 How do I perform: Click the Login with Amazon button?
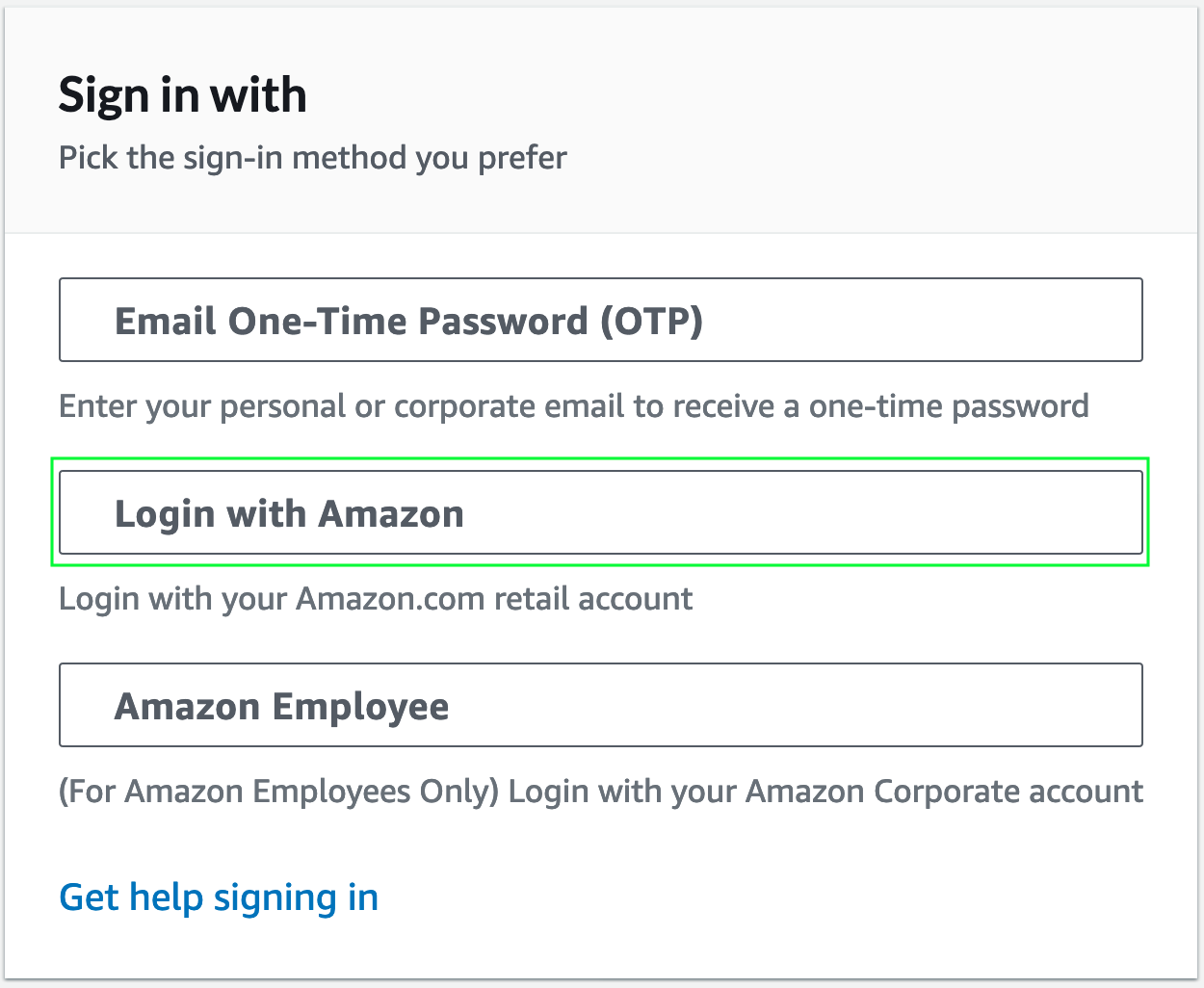[x=600, y=512]
